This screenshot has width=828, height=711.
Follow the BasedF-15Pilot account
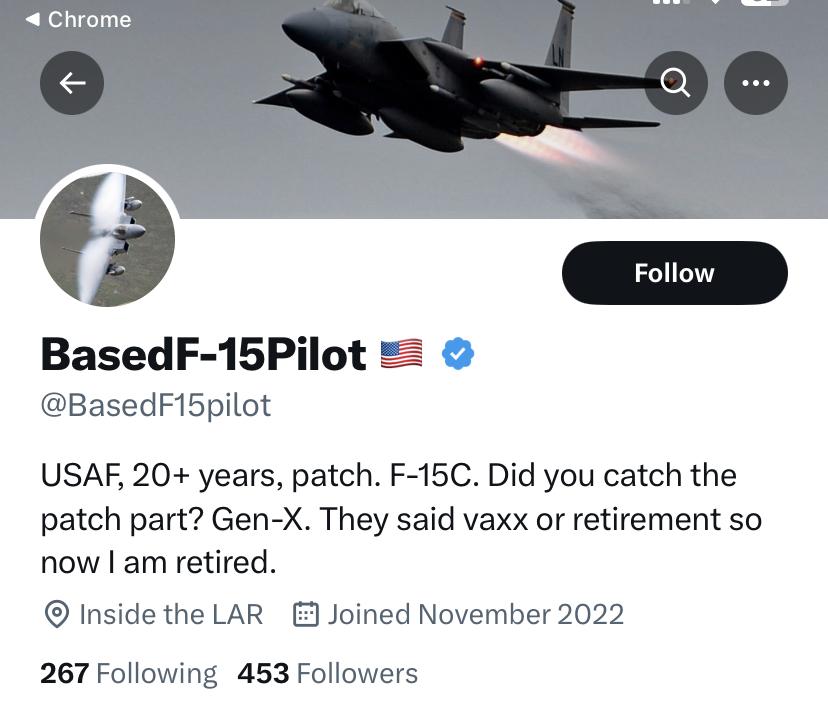coord(675,273)
